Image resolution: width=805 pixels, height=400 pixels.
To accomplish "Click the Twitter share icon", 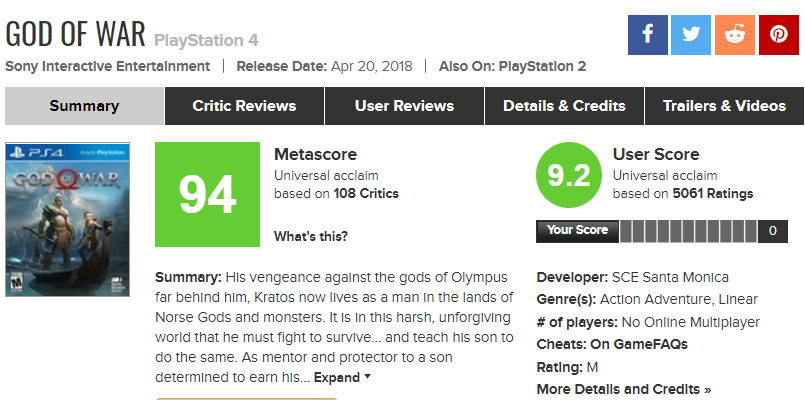I will tap(691, 35).
